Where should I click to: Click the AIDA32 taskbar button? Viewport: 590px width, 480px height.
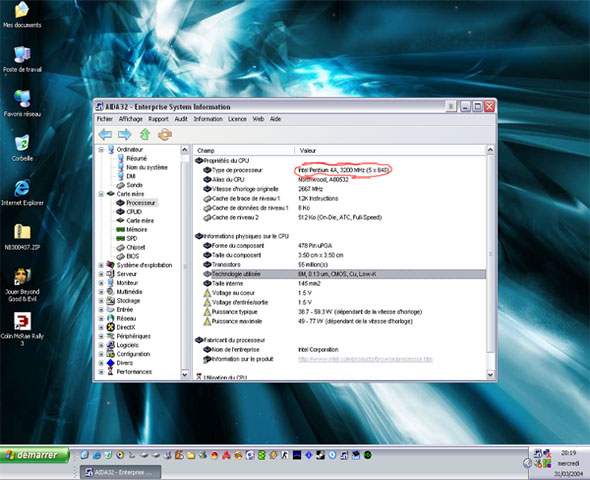[x=120, y=472]
